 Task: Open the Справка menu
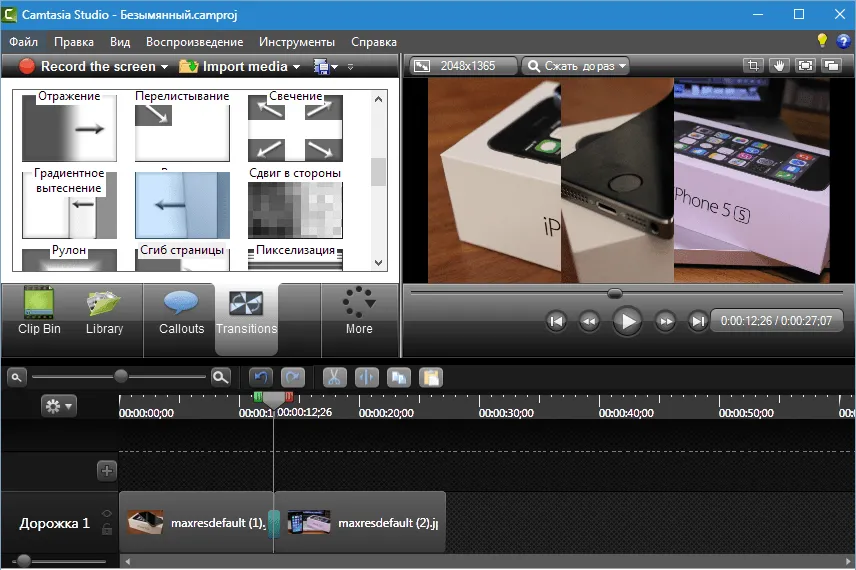pyautogui.click(x=374, y=42)
